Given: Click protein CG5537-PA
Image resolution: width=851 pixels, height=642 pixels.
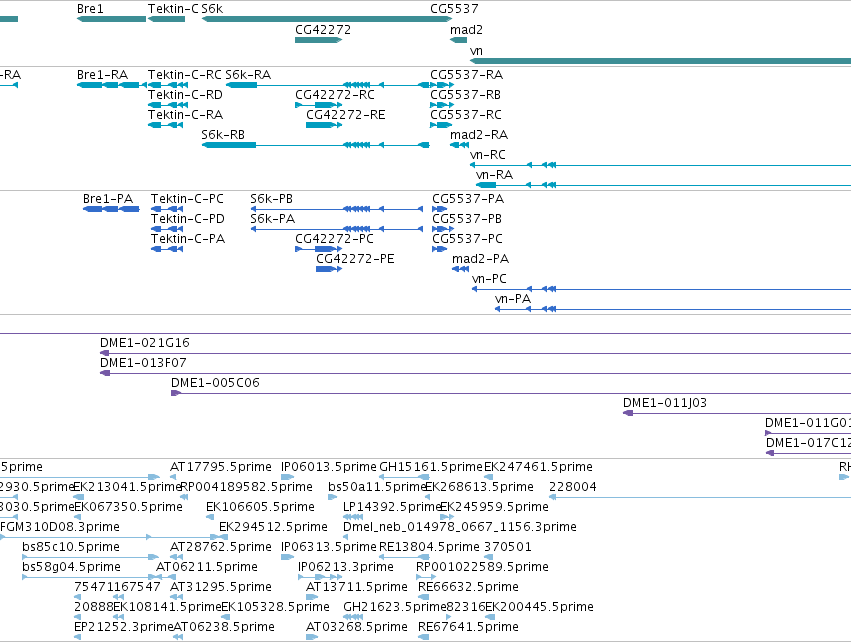Looking at the screenshot, I should coord(468,199).
